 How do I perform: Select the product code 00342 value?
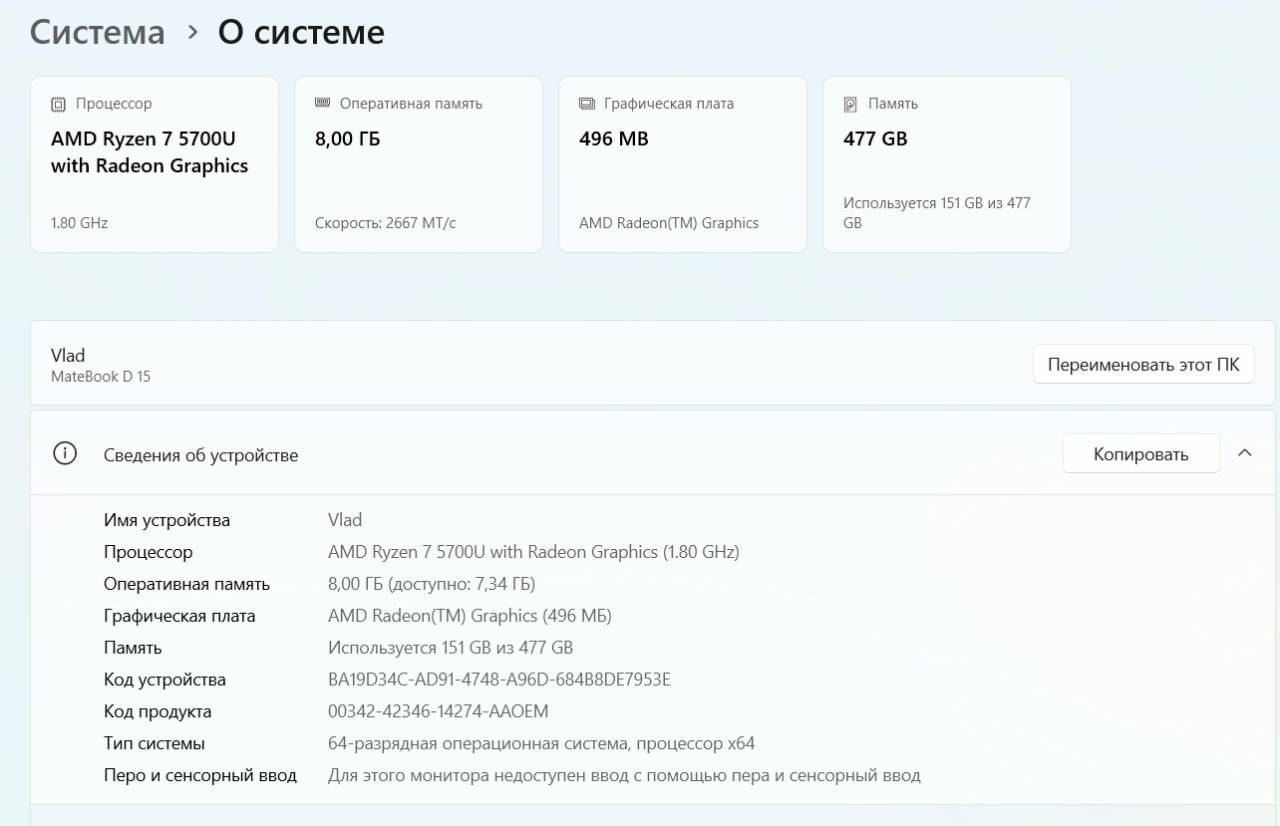click(438, 712)
